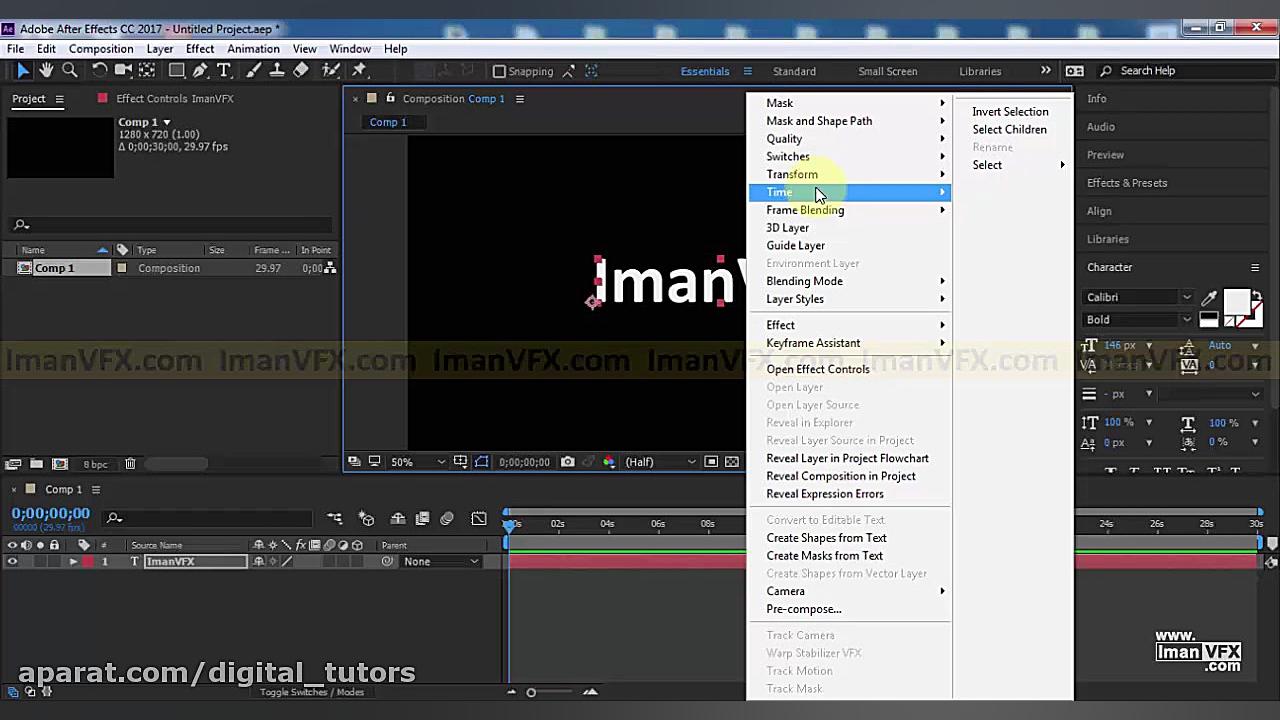The image size is (1280, 720).
Task: Take a snapshot with the camera icon
Action: click(567, 461)
